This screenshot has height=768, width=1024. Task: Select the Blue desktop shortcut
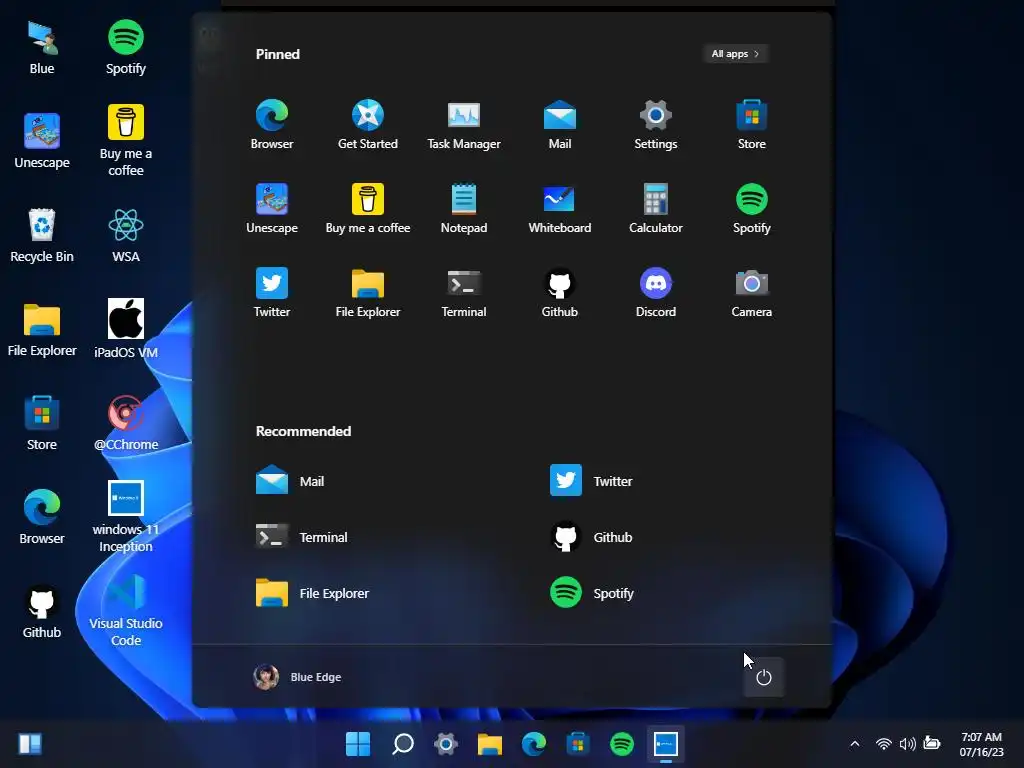point(42,48)
